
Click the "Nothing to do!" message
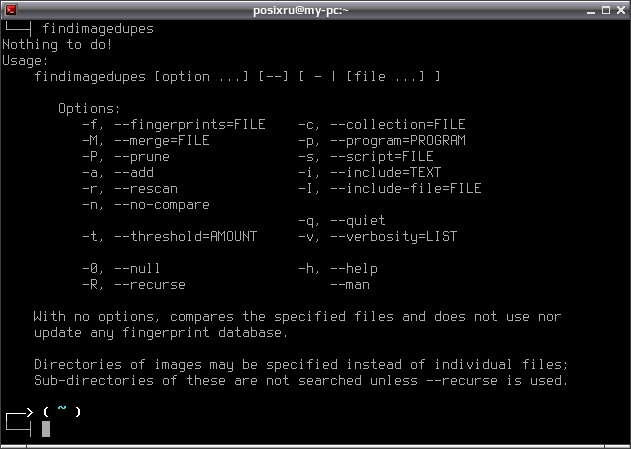pos(57,44)
